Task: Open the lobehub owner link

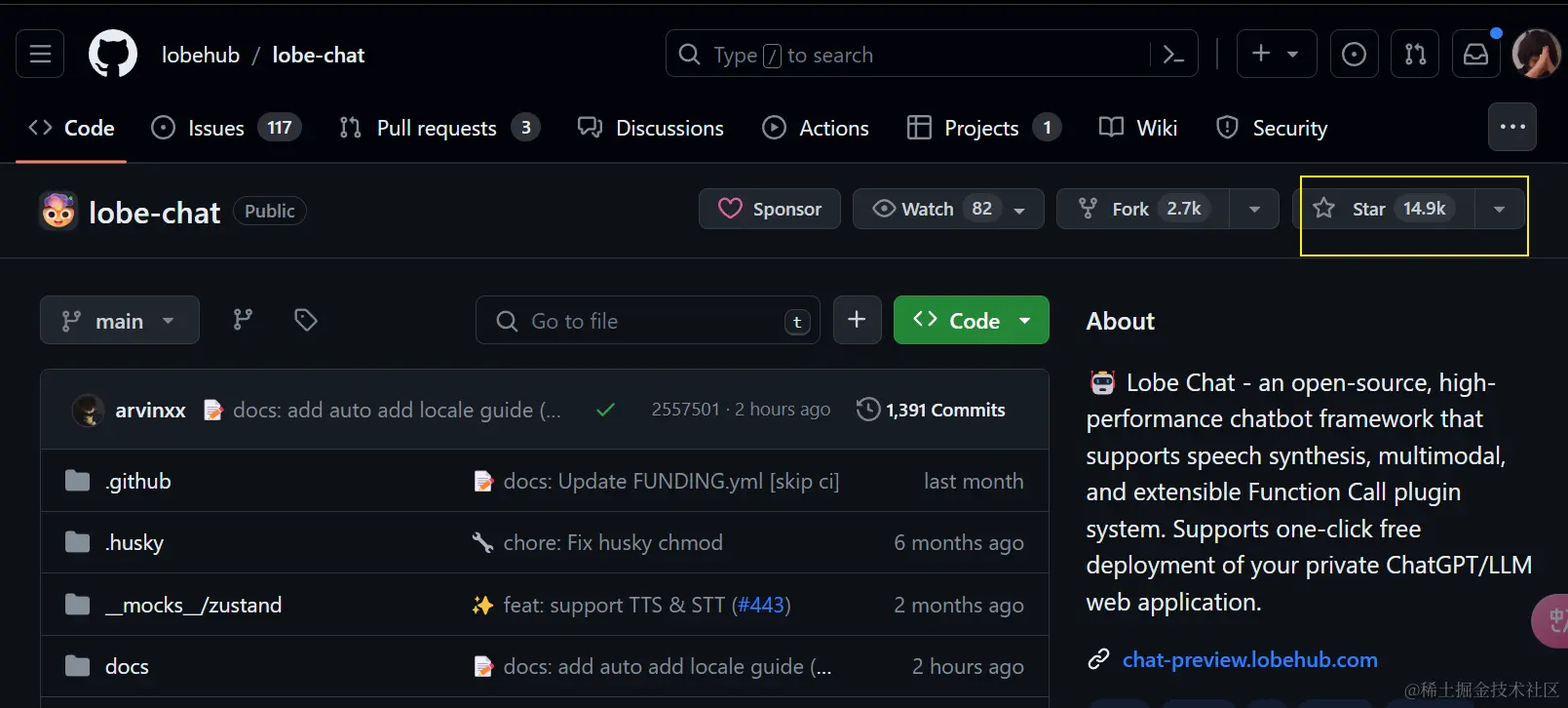Action: click(201, 55)
